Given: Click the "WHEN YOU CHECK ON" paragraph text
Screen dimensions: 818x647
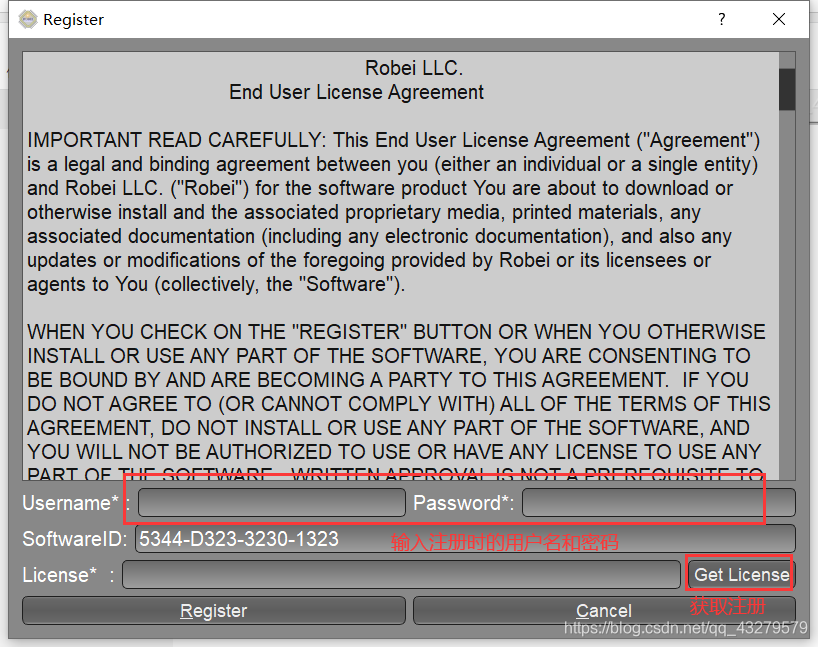Looking at the screenshot, I should [399, 403].
